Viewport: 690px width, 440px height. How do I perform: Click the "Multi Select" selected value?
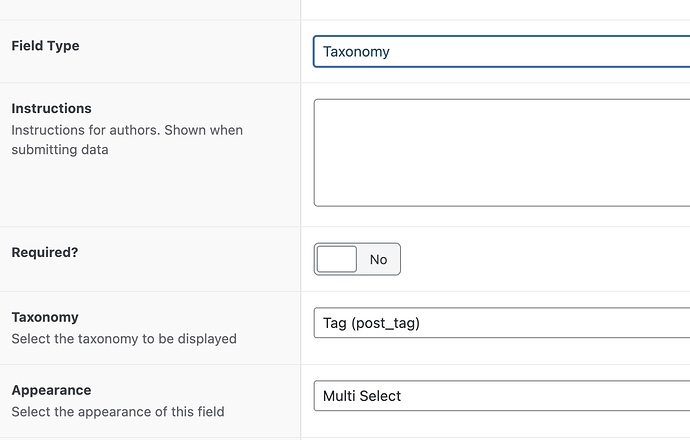coord(362,396)
